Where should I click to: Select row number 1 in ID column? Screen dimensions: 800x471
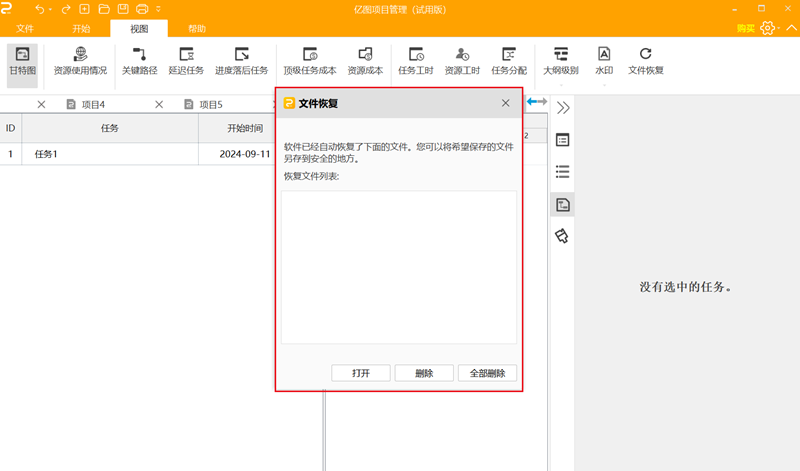click(x=10, y=154)
